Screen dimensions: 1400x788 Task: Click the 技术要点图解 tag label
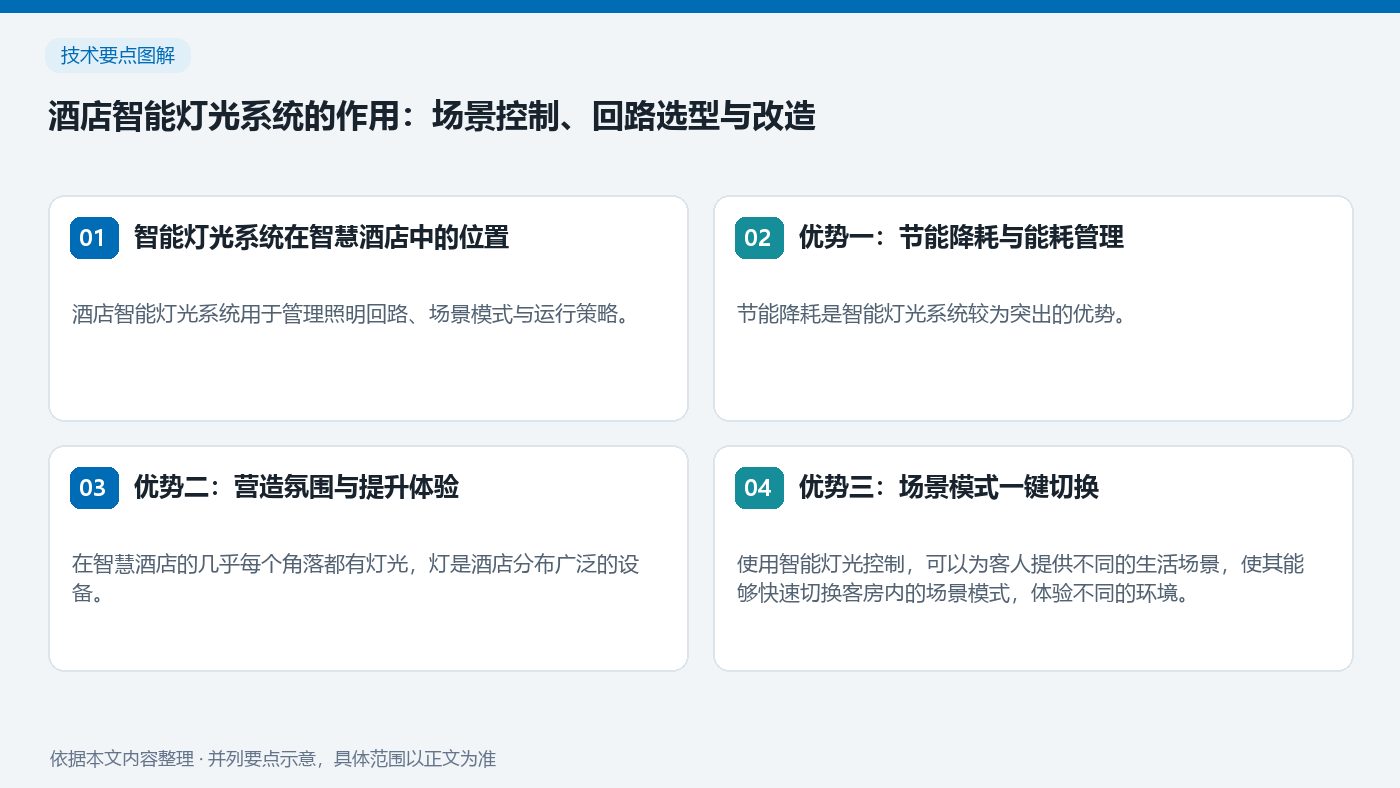[x=118, y=56]
